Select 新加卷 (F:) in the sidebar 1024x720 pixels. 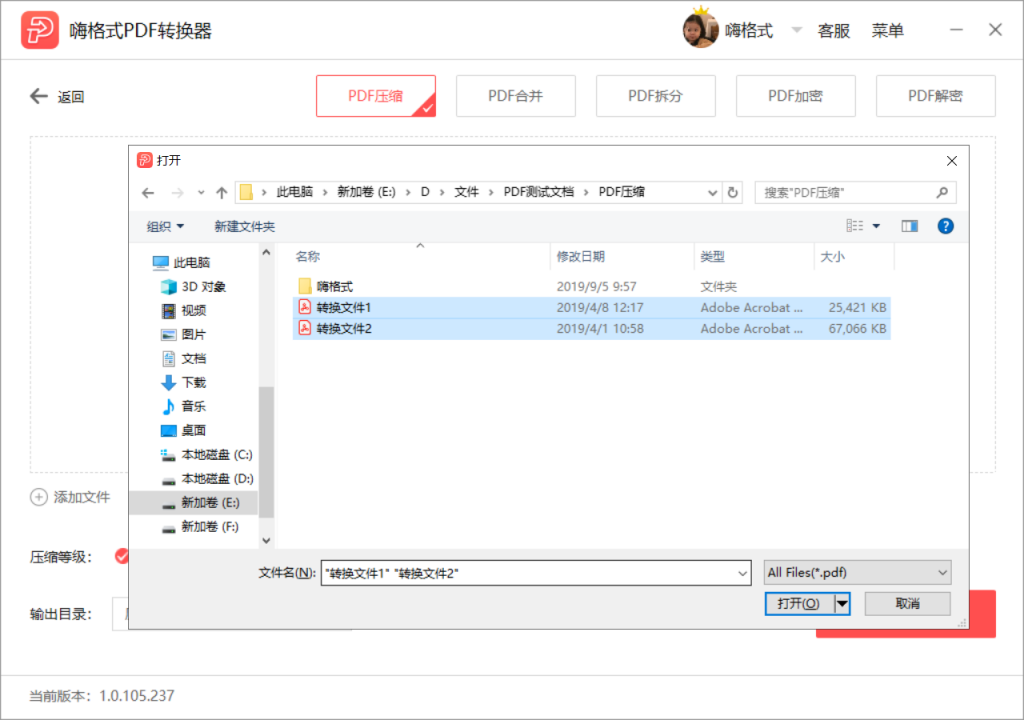tap(200, 527)
